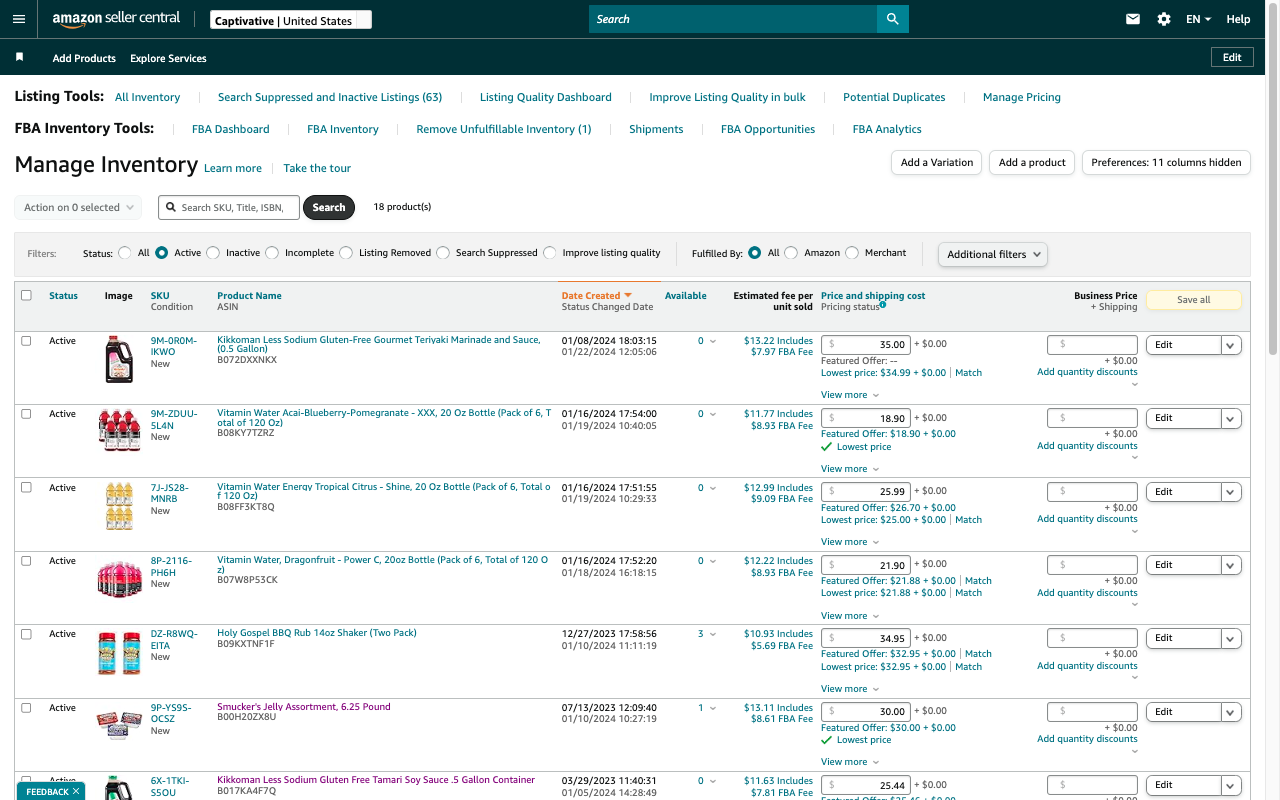Viewport: 1280px width, 800px height.
Task: Open the Action on 0 selected dropdown
Action: 78,208
